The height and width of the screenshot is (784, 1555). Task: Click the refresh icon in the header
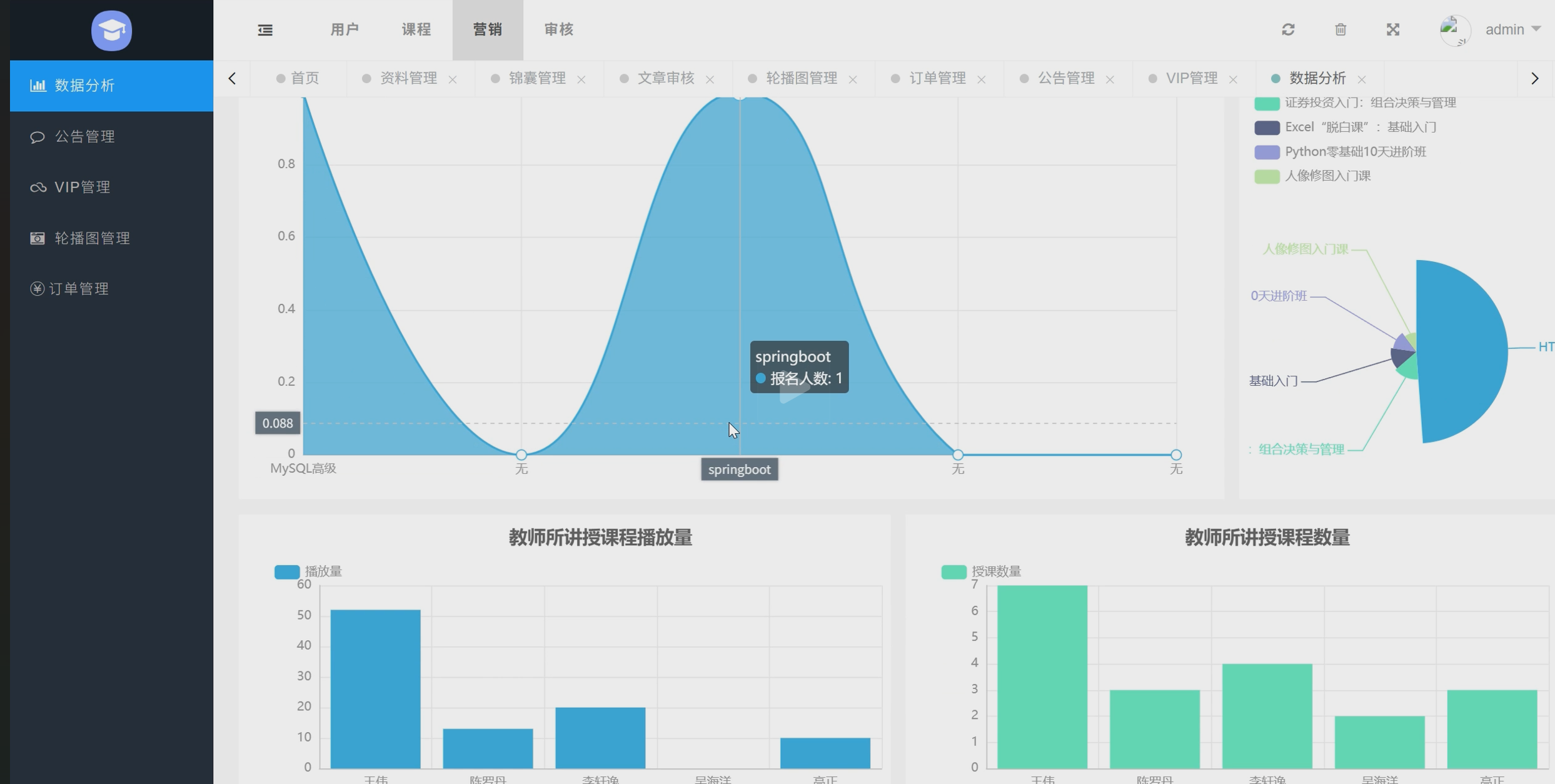click(1288, 29)
